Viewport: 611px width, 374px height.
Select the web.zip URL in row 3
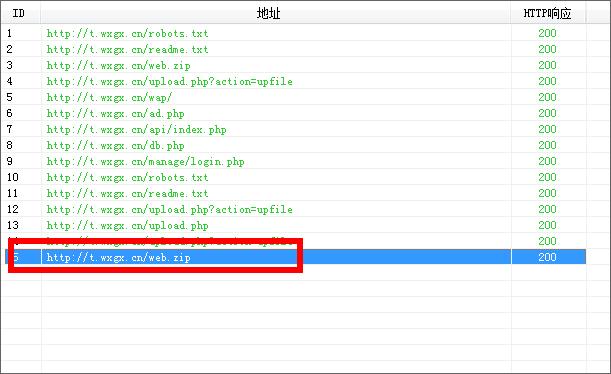coord(118,65)
